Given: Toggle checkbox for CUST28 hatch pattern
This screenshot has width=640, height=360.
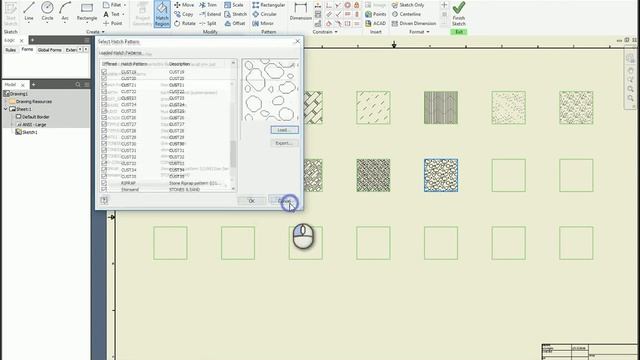Looking at the screenshot, I should coord(104,131).
